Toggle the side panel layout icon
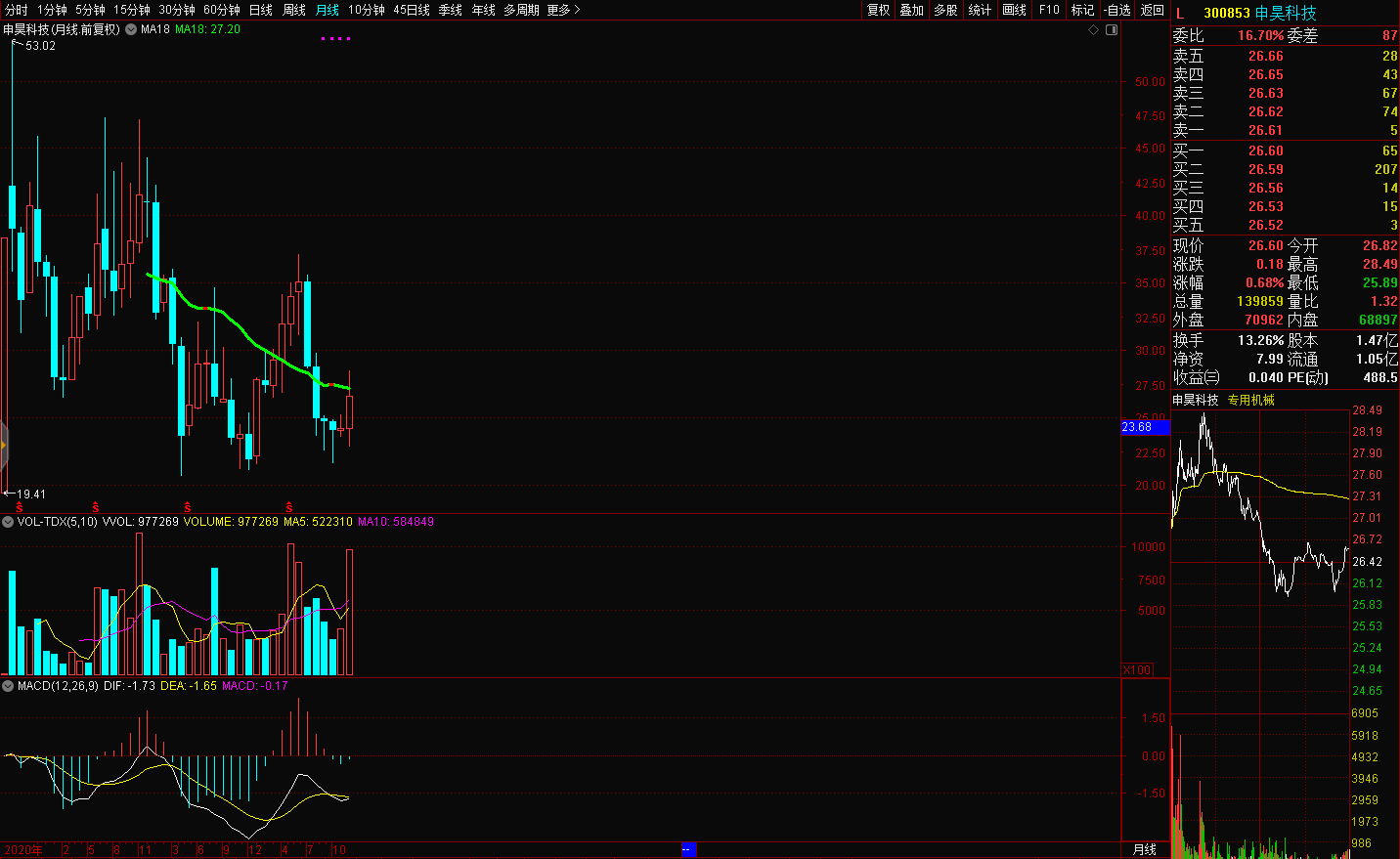Screen dimensions: 1400x859 tap(1112, 29)
